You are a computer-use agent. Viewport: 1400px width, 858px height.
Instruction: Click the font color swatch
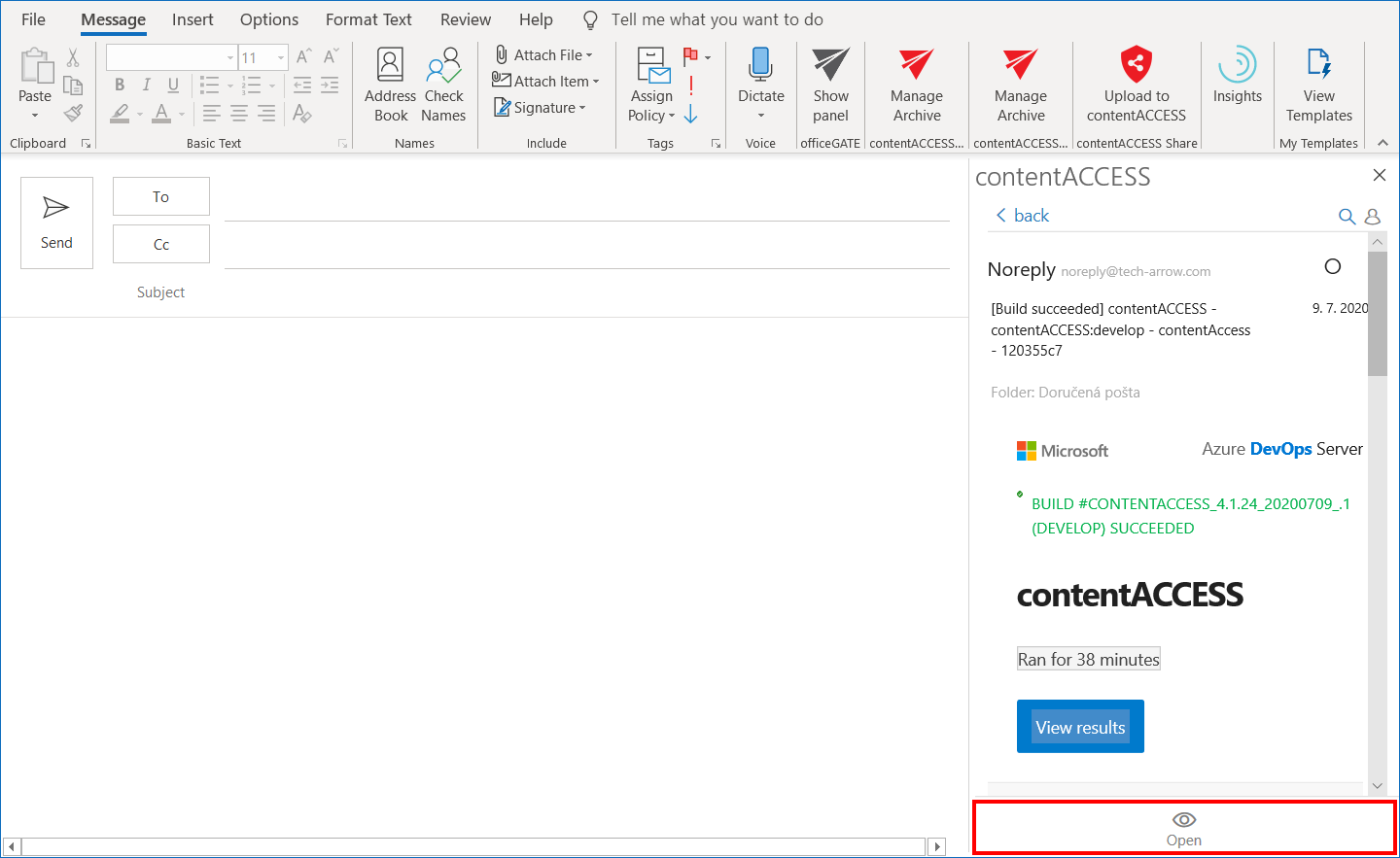click(x=161, y=114)
